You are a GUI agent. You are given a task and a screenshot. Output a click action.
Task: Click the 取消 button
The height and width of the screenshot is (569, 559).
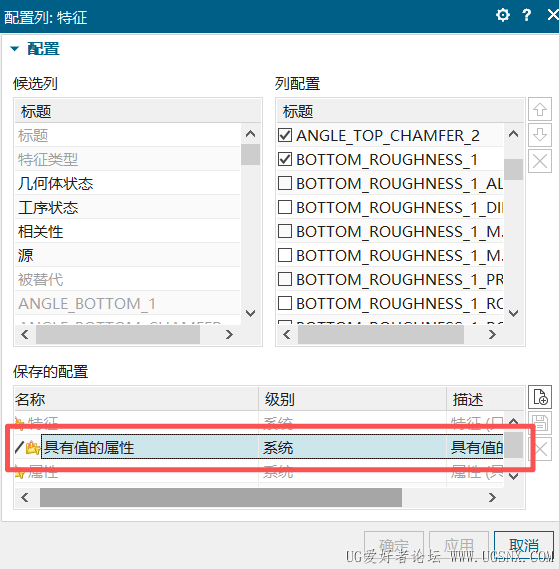coord(524,545)
